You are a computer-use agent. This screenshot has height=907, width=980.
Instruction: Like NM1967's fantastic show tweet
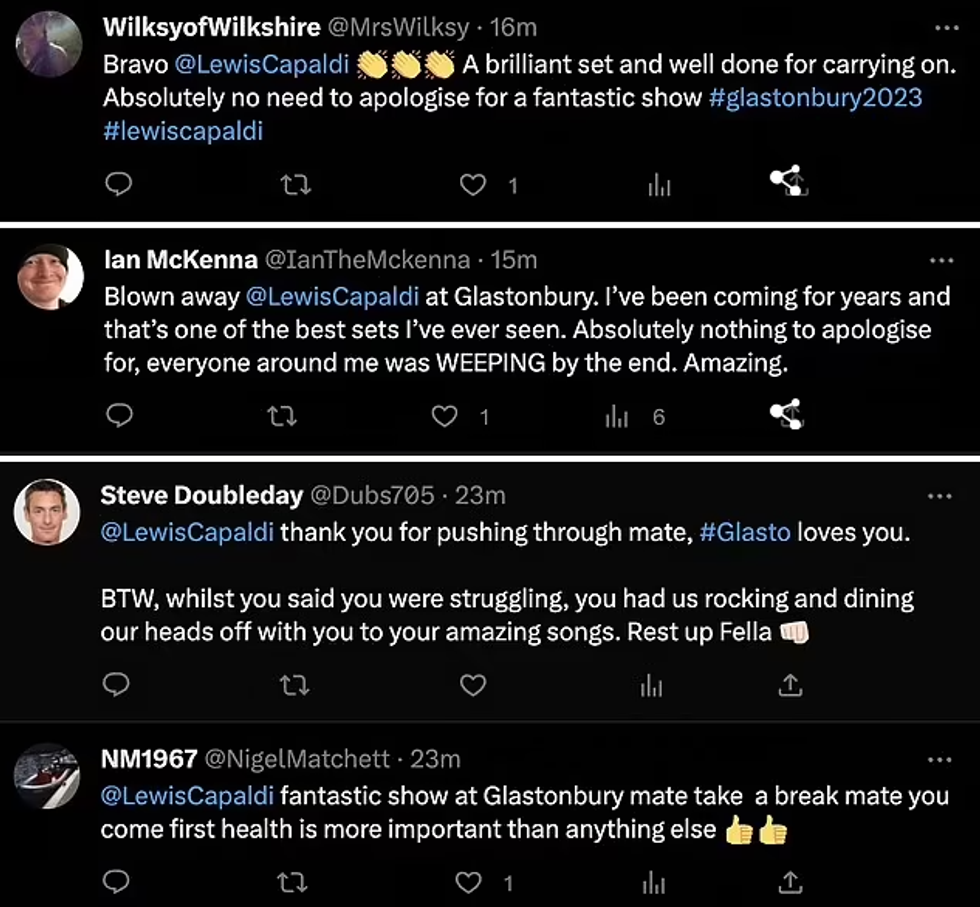coord(471,882)
